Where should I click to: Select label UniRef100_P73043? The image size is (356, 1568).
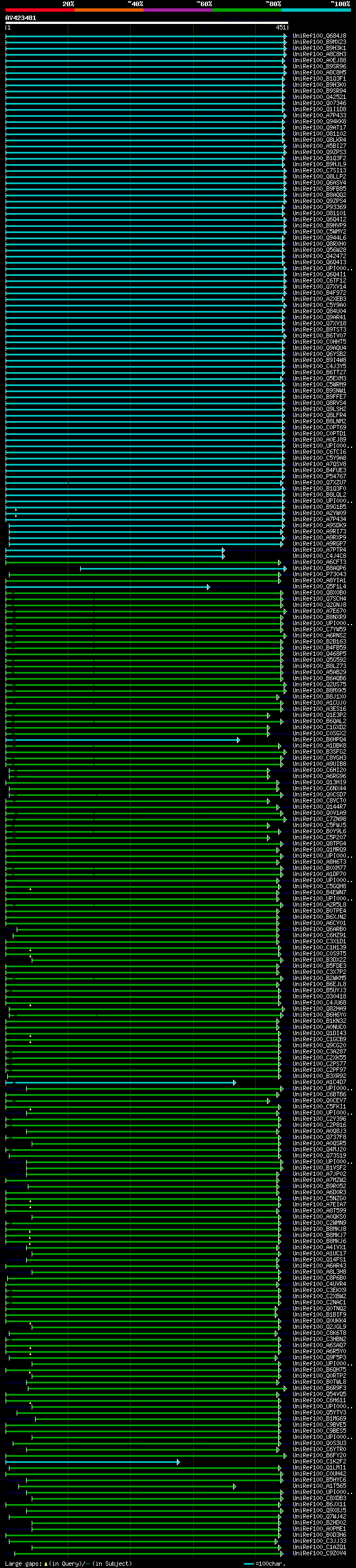(x=319, y=574)
